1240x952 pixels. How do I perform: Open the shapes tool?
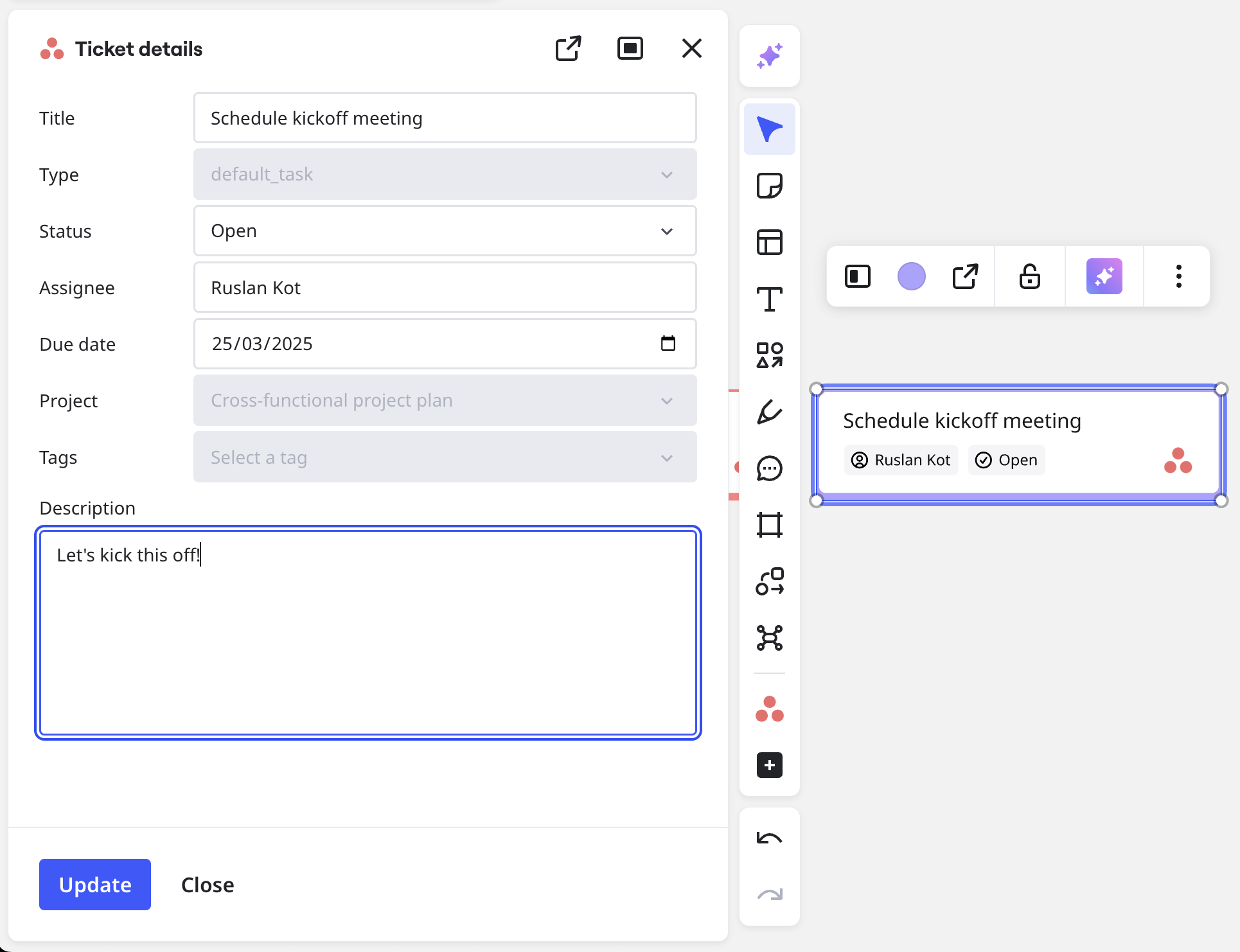coord(769,355)
